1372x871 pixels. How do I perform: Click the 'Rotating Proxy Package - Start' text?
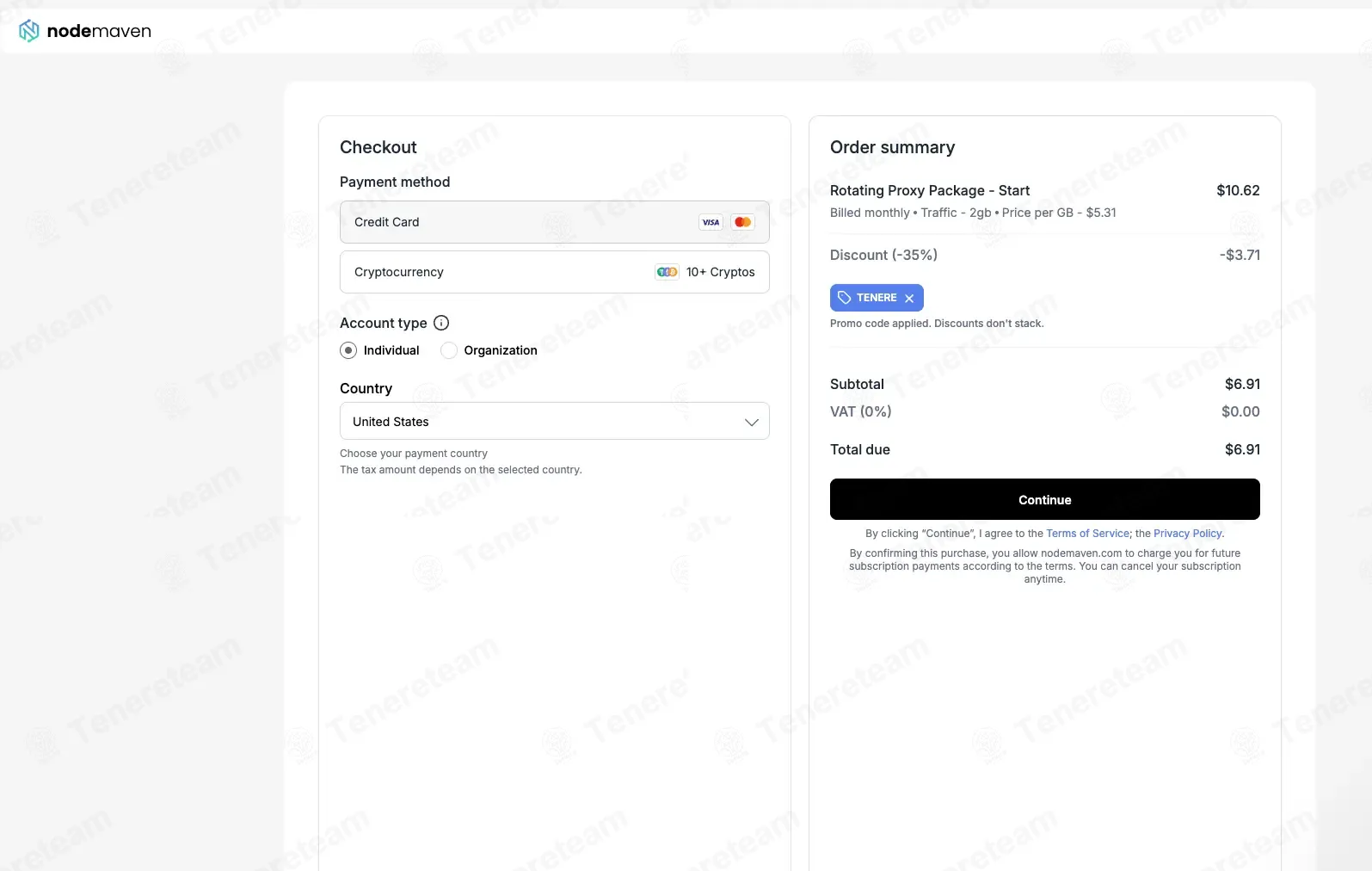[x=930, y=190]
